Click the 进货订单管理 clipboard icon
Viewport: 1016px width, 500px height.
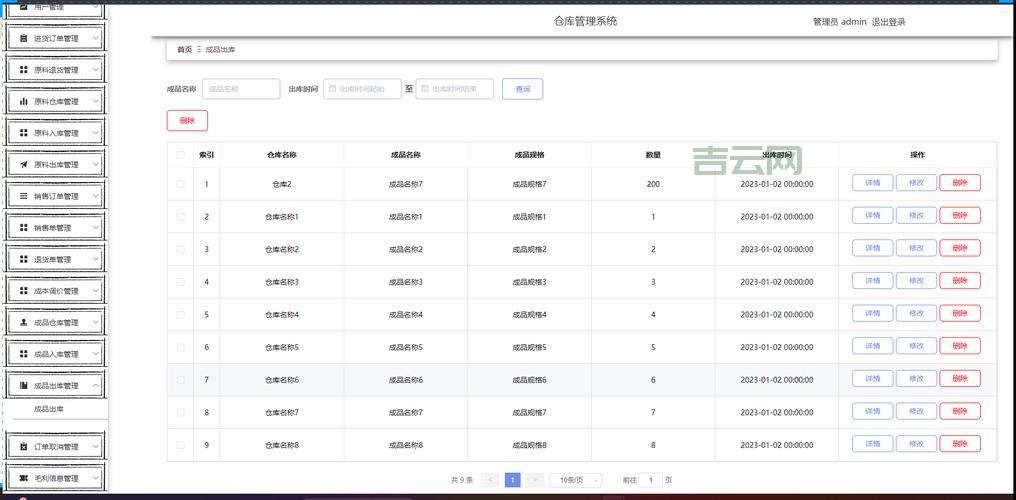[24, 38]
